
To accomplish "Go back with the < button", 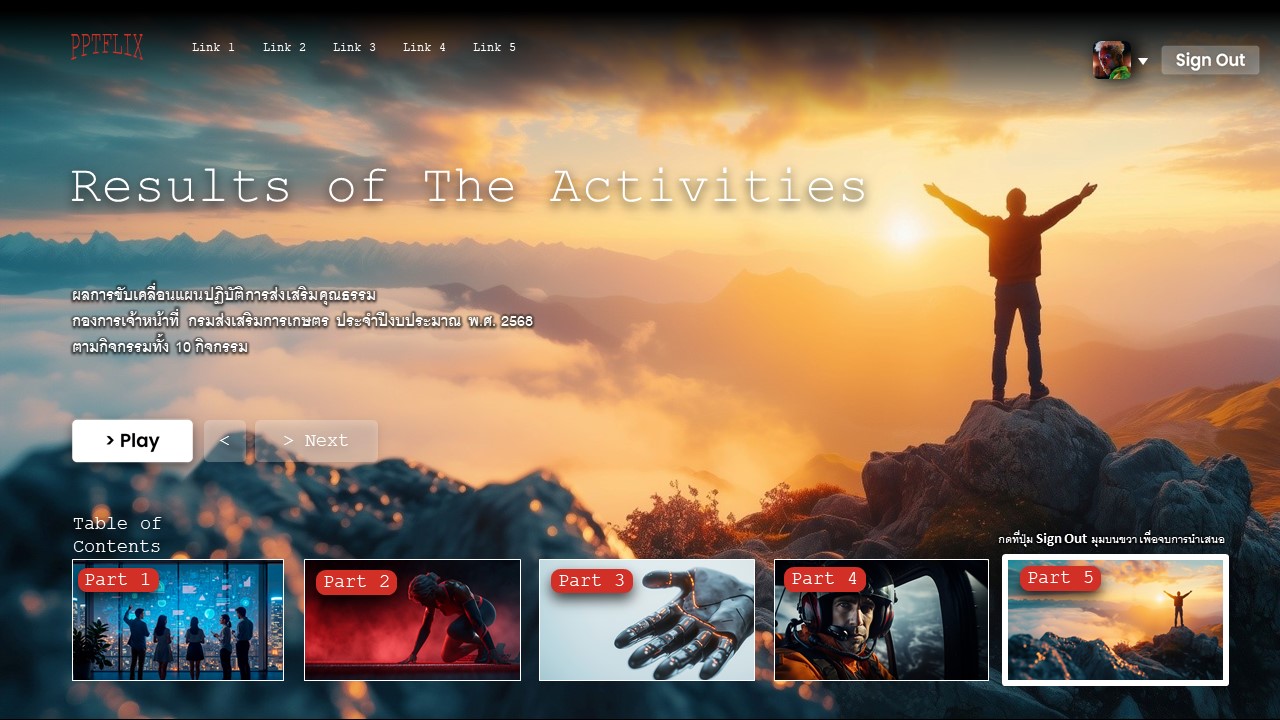I will 225,441.
